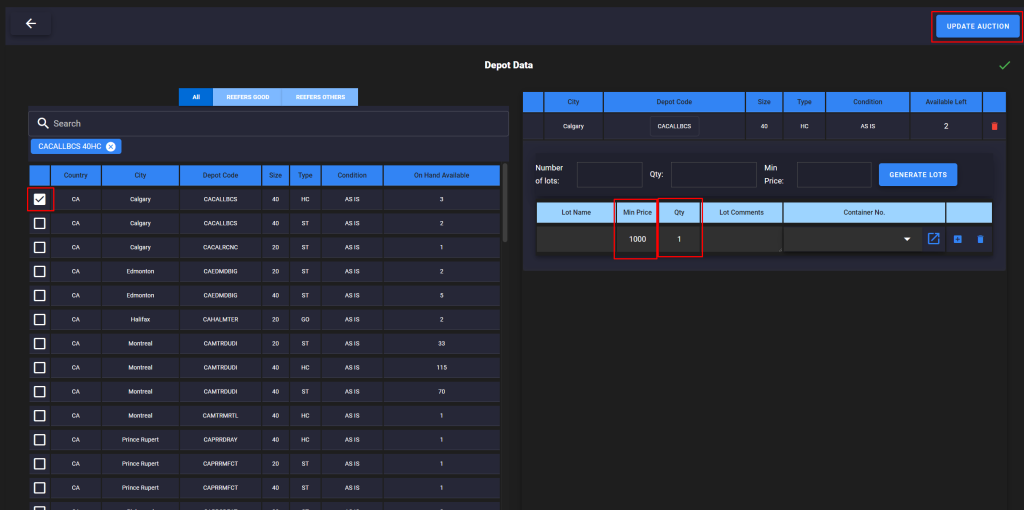
Task: Delete the Calgary depot row with red trash icon
Action: pos(993,126)
